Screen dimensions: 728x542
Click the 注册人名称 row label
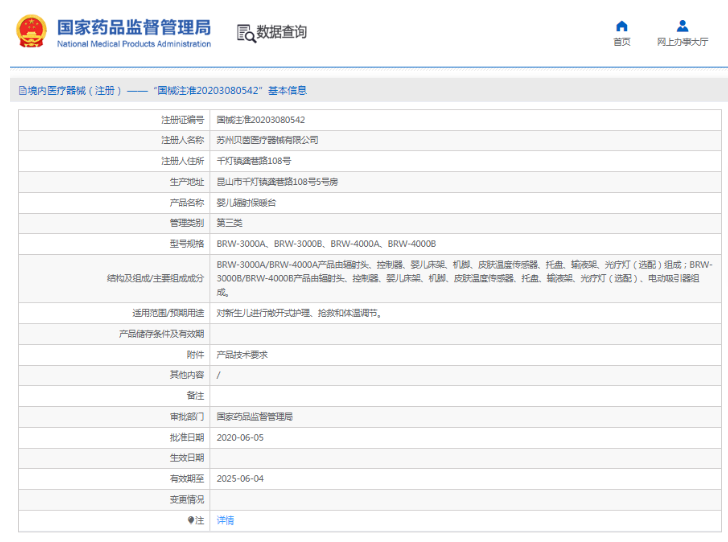point(182,140)
